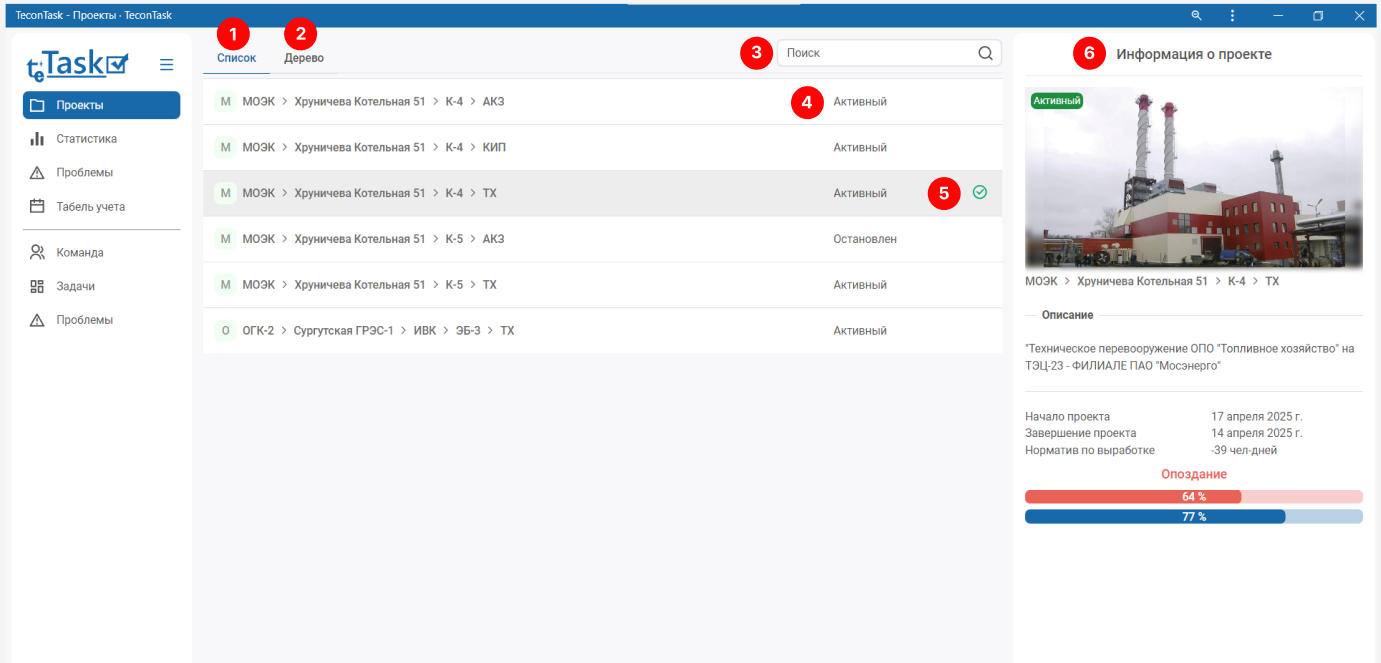
Task: Select the МОЭК К-4 АКЗ project row
Action: [520, 102]
